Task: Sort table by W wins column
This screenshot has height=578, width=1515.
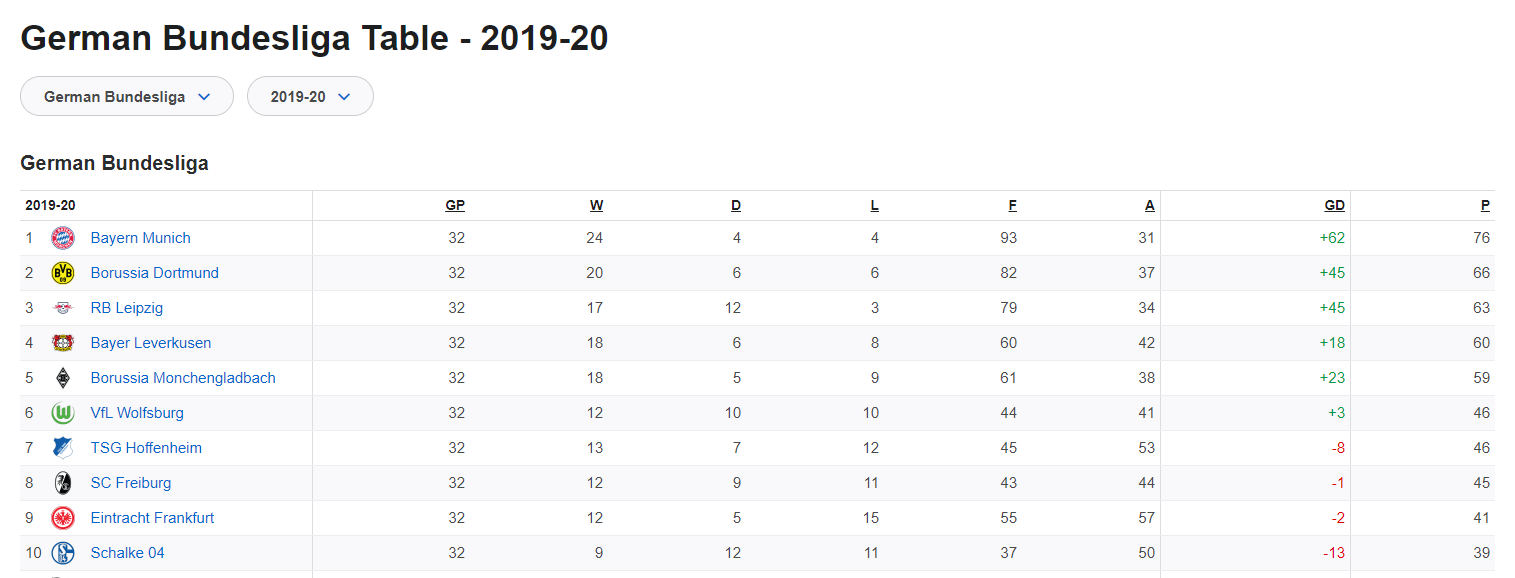Action: click(x=596, y=206)
